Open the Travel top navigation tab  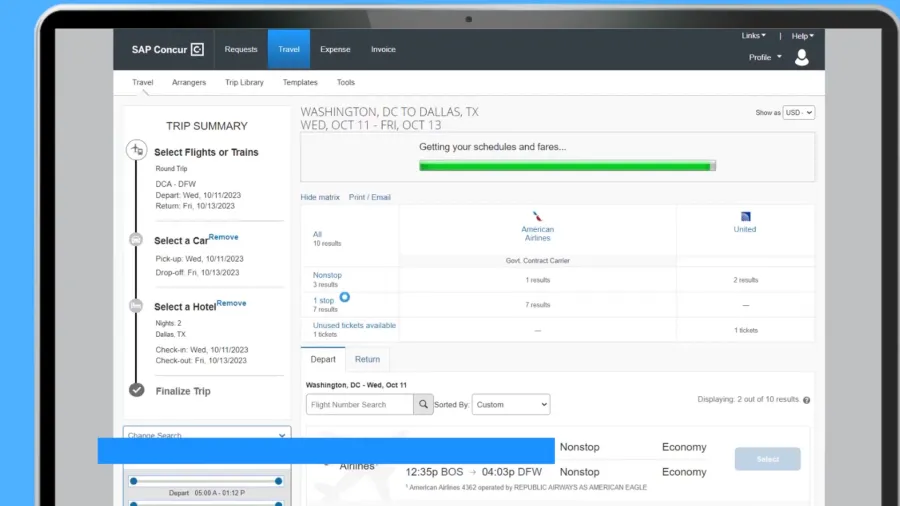[289, 49]
